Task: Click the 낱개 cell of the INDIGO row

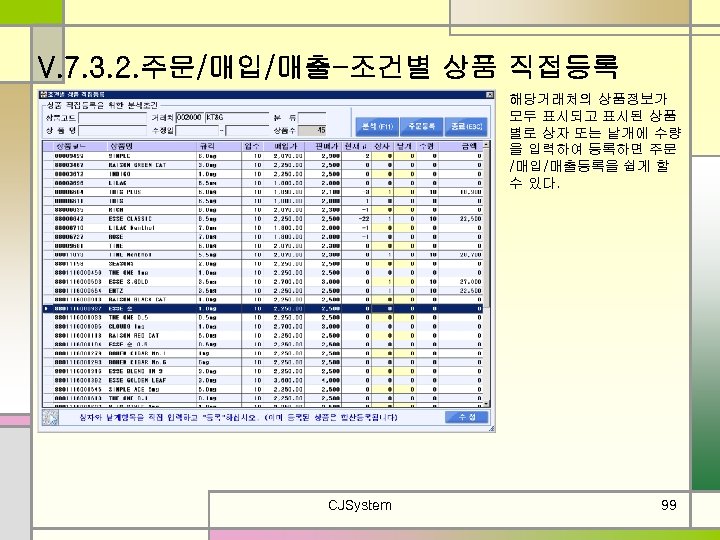Action: point(405,174)
